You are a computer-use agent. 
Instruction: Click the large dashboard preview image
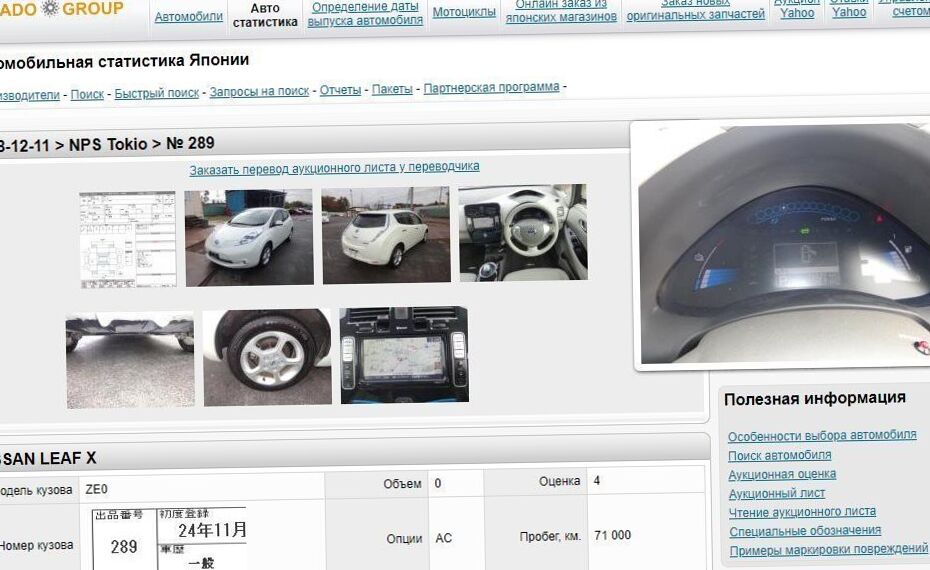click(784, 243)
